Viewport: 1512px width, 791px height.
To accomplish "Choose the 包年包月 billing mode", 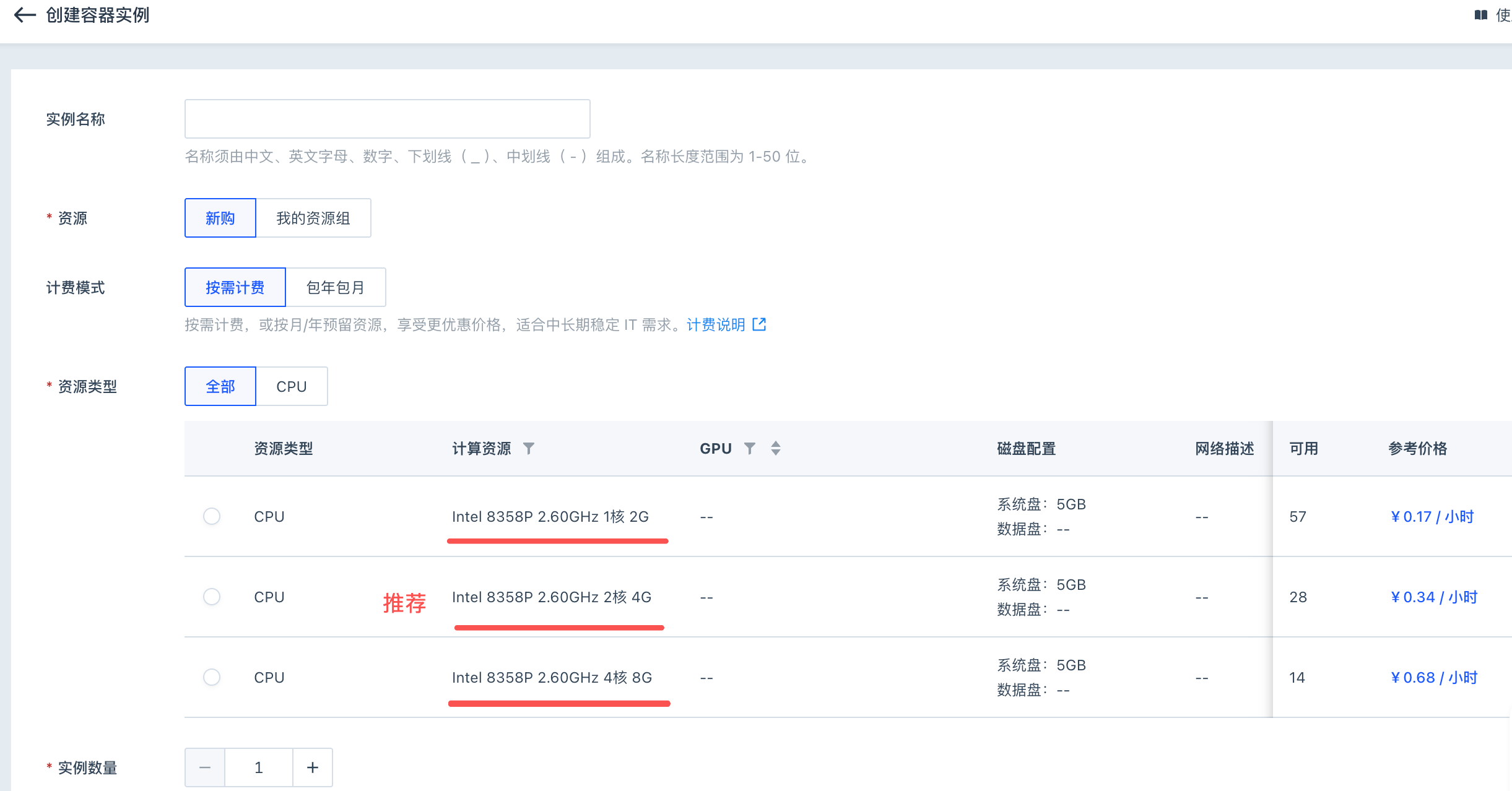I will tap(336, 287).
